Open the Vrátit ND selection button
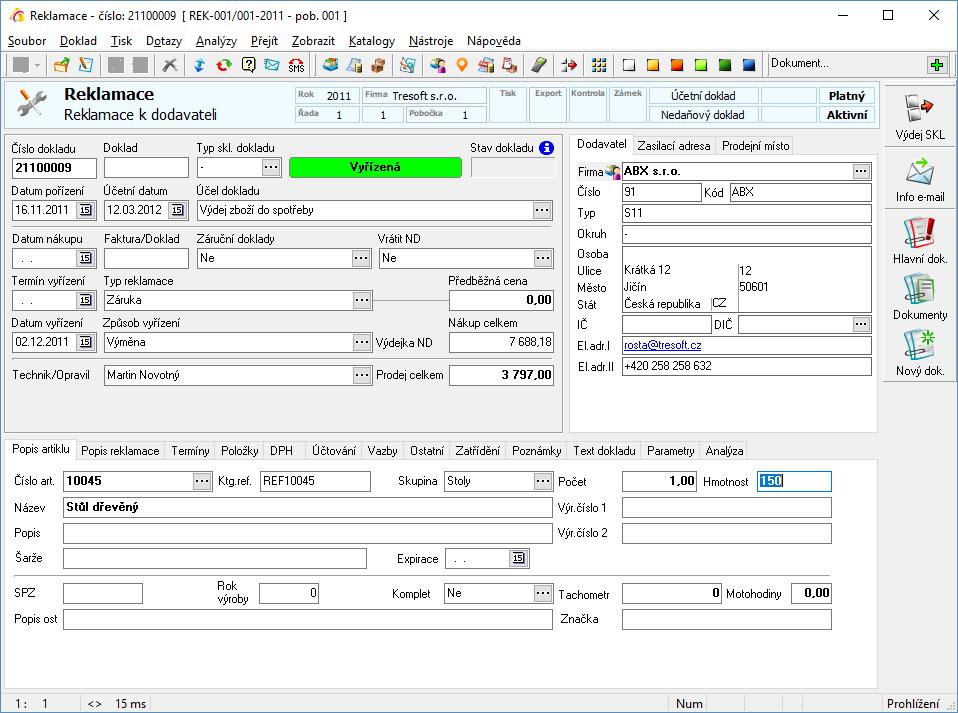 pos(543,258)
